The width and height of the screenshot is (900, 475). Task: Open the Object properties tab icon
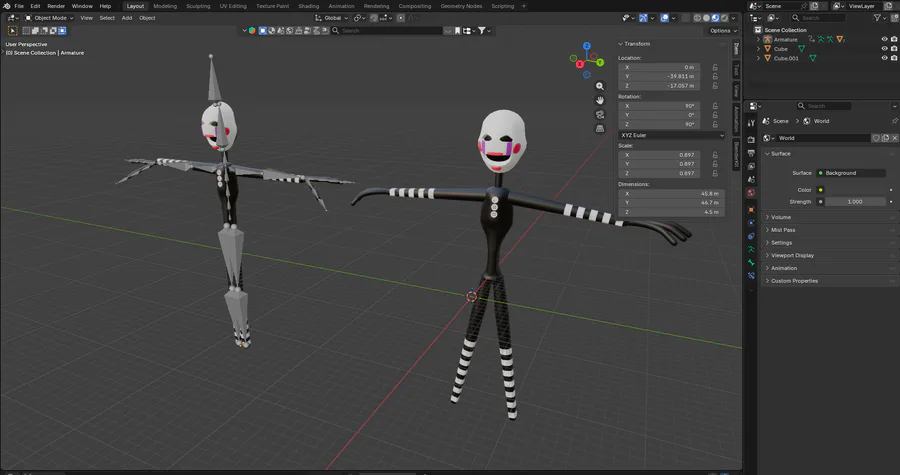[751, 209]
